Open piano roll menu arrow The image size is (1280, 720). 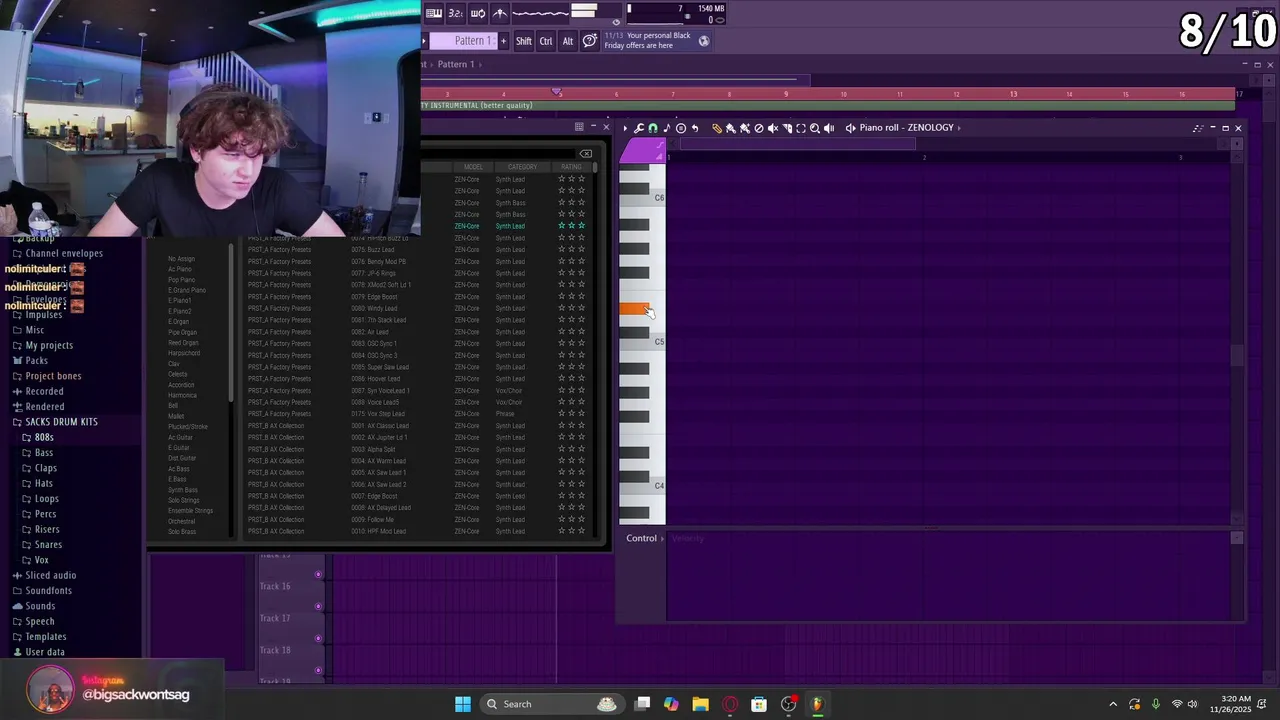coord(626,128)
